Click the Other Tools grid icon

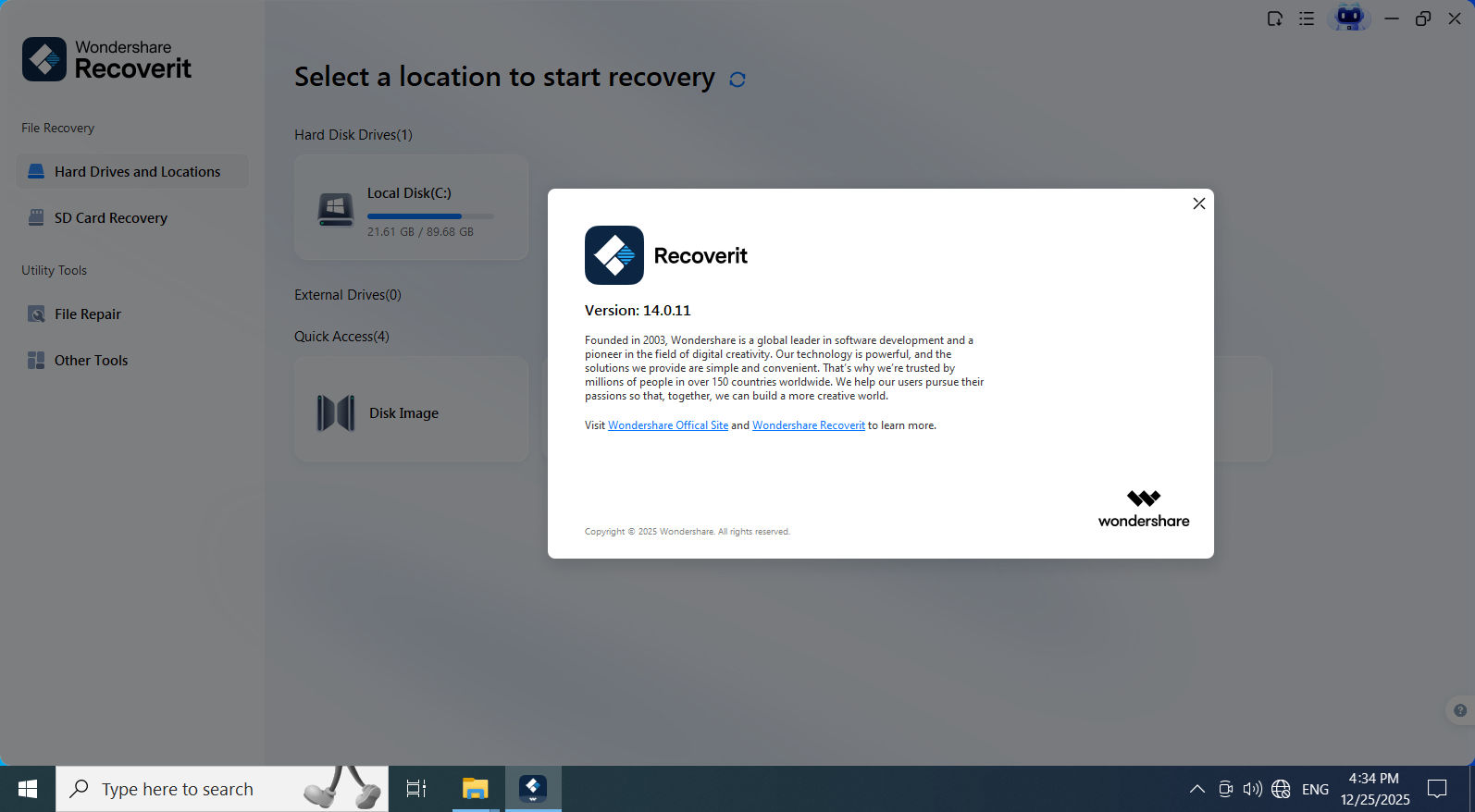pos(36,361)
